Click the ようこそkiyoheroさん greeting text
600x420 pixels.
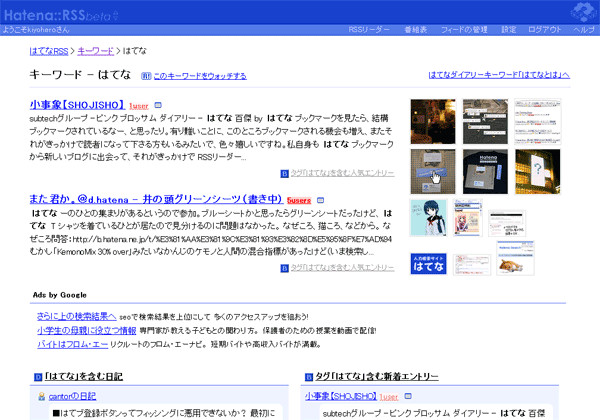tap(36, 30)
